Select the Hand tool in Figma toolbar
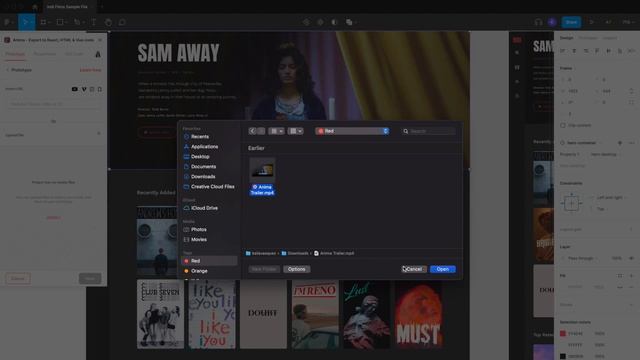Viewport: 640px width, 360px height. point(108,22)
